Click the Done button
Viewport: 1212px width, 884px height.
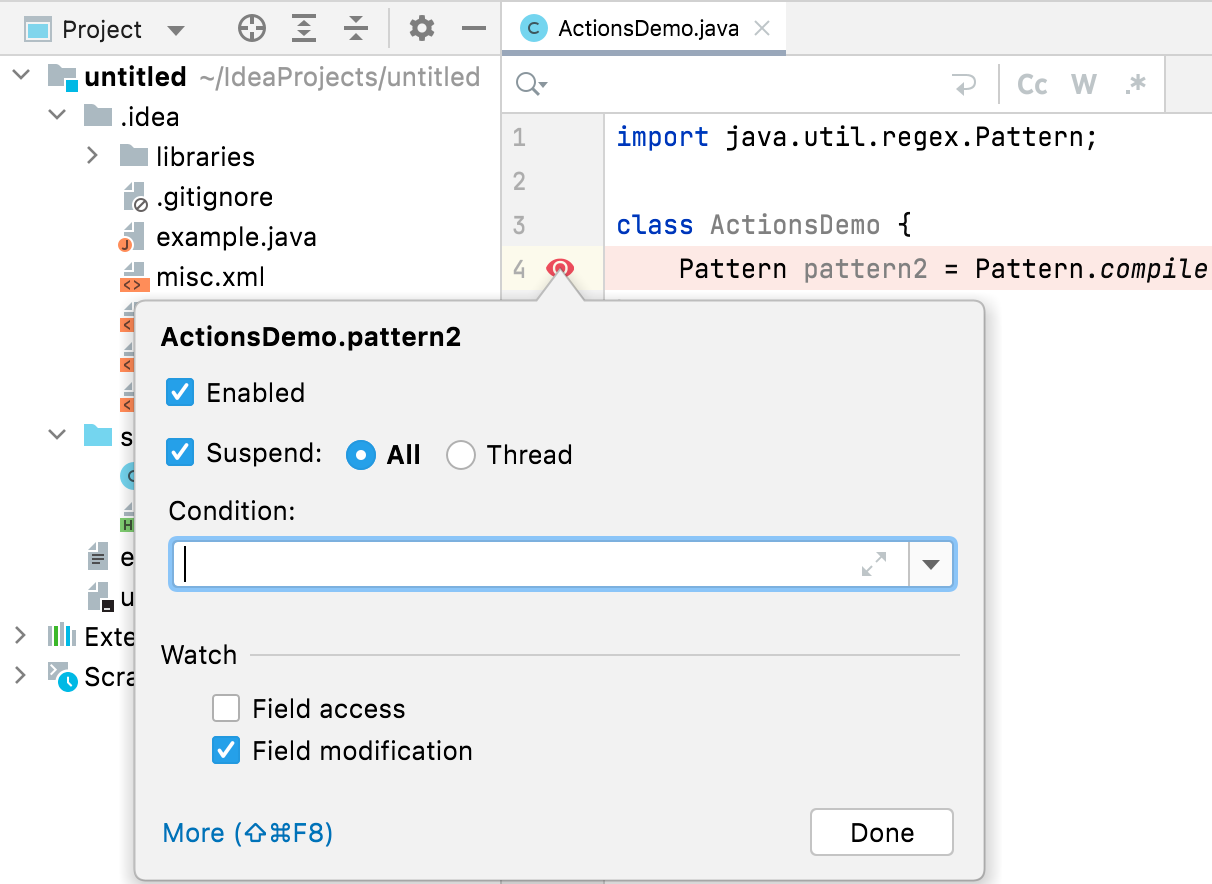(881, 832)
